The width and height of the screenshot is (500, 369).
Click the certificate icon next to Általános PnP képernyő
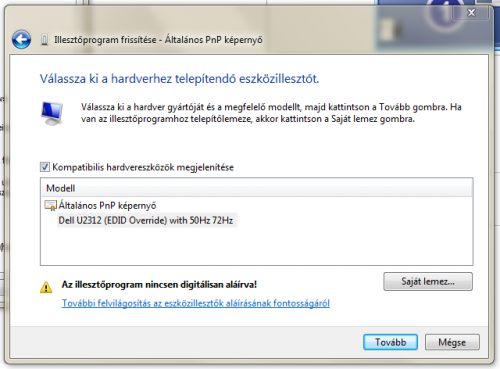[51, 205]
